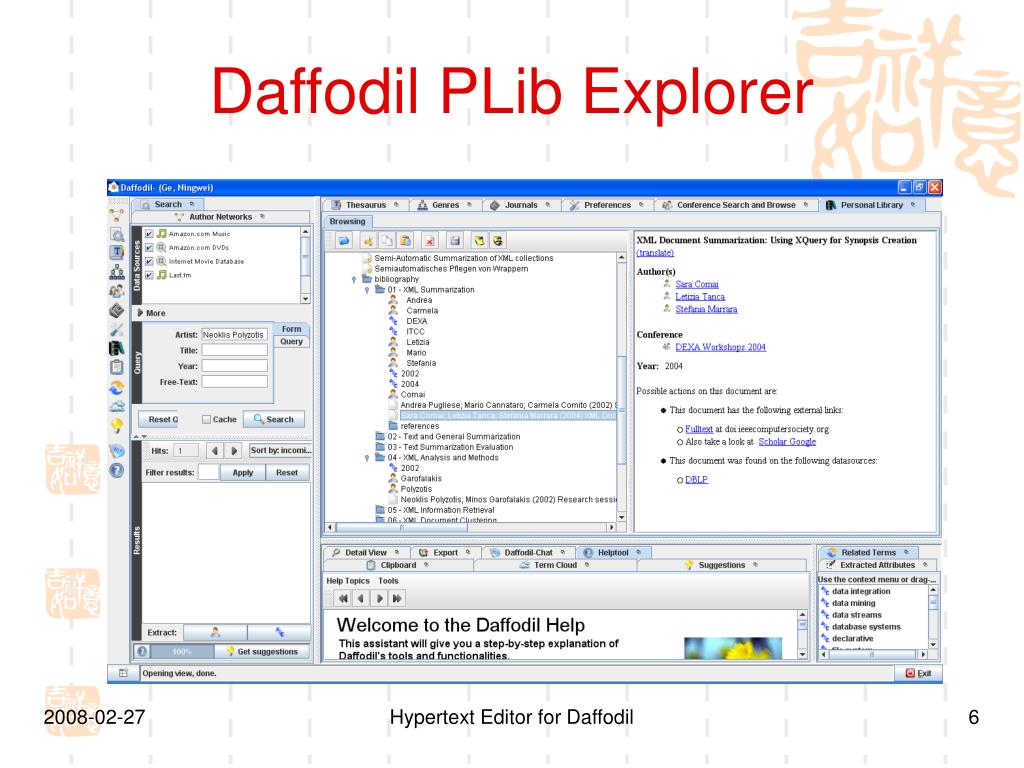Image resolution: width=1024 pixels, height=768 pixels.
Task: Click the Artist input field
Action: [234, 335]
